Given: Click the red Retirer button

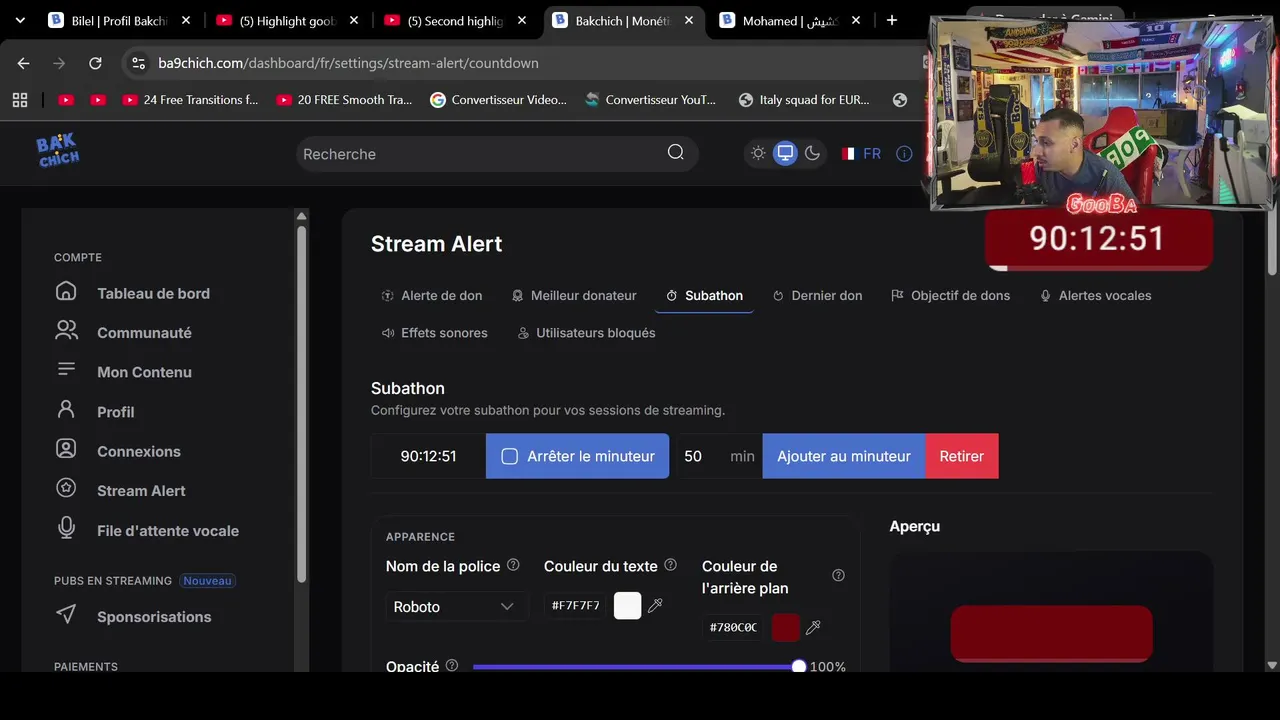Looking at the screenshot, I should pyautogui.click(x=962, y=456).
